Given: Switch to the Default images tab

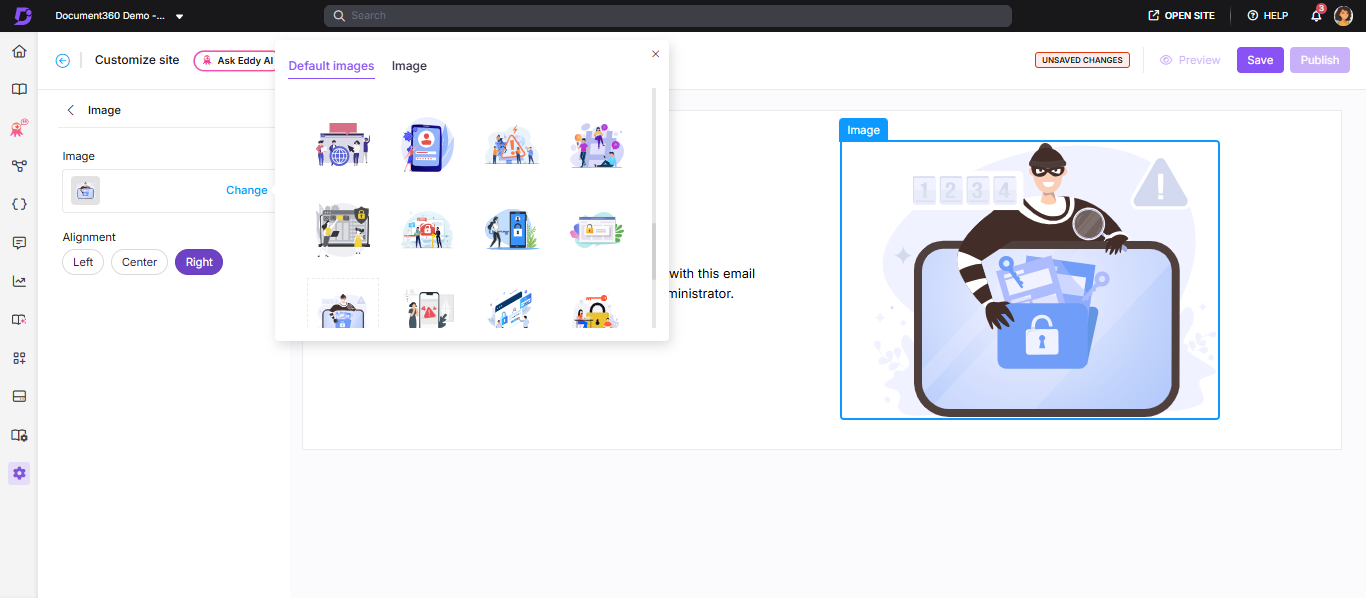Looking at the screenshot, I should pos(331,66).
